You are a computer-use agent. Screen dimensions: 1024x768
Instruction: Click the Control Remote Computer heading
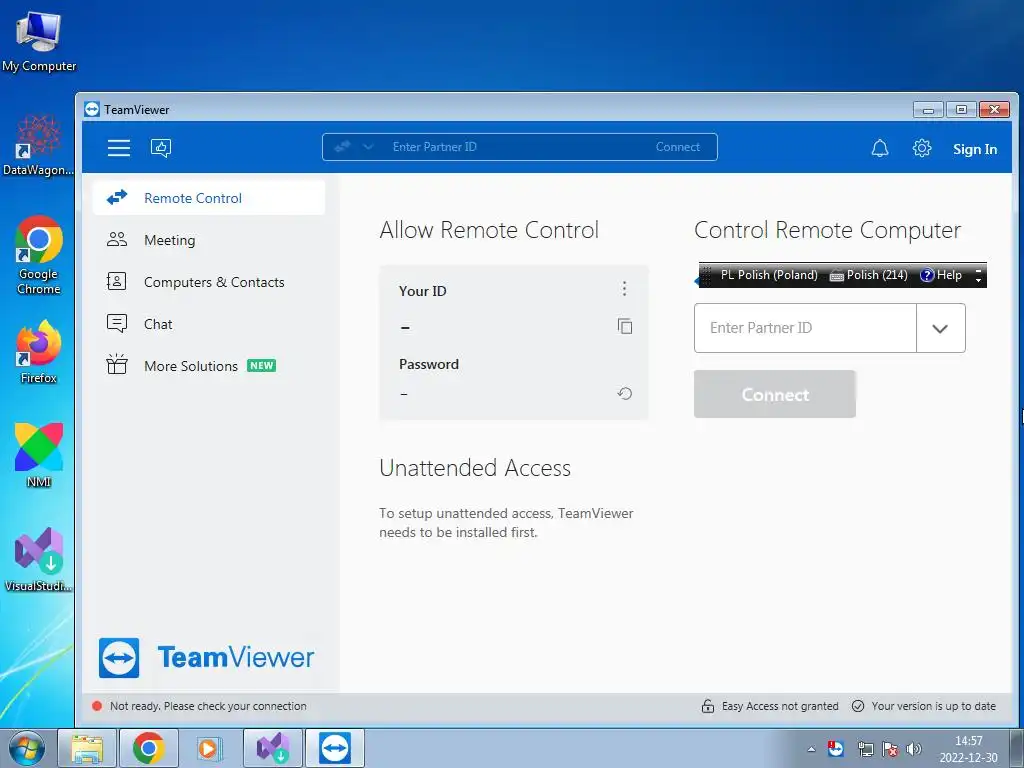click(827, 230)
